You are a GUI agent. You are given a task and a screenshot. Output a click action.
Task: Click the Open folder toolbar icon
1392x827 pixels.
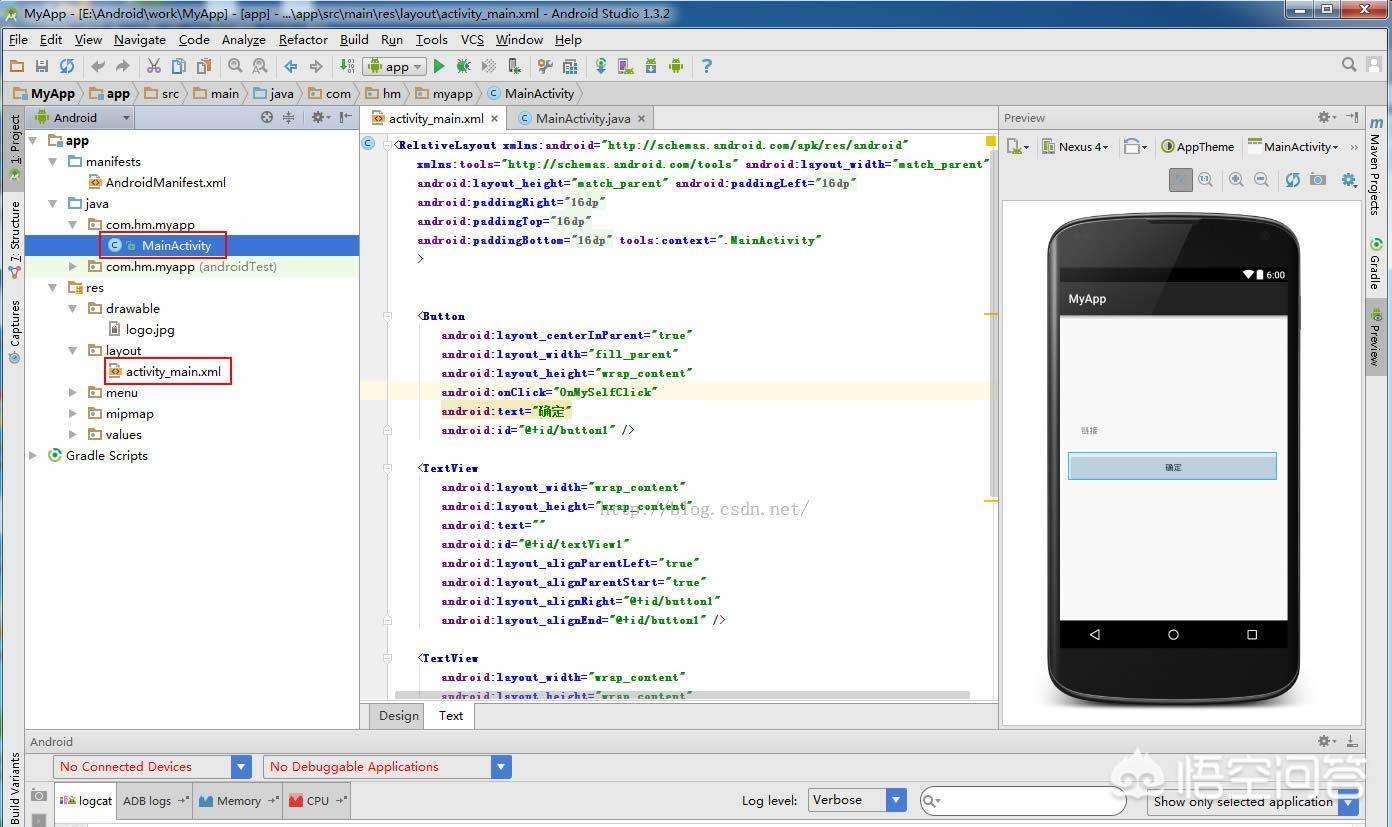(x=16, y=66)
